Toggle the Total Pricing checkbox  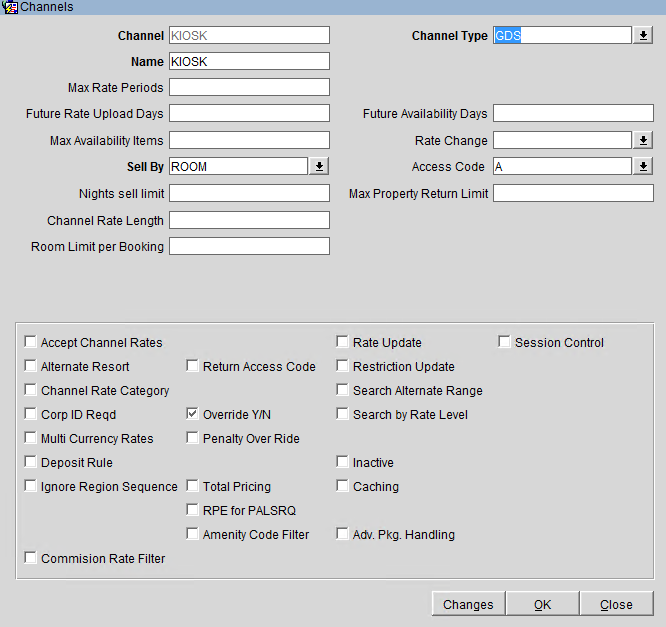coord(193,487)
